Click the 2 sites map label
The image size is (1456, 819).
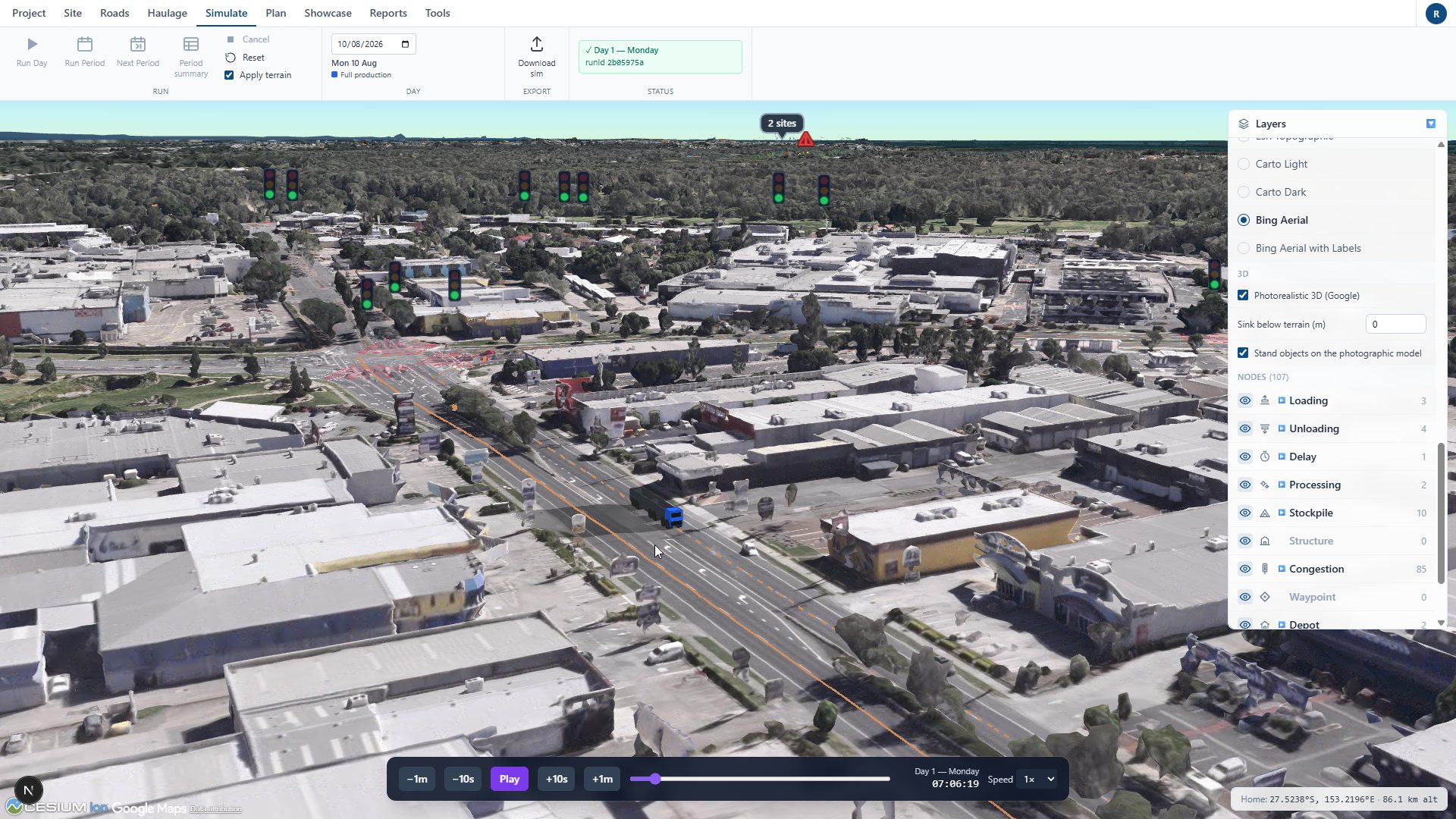(x=782, y=123)
